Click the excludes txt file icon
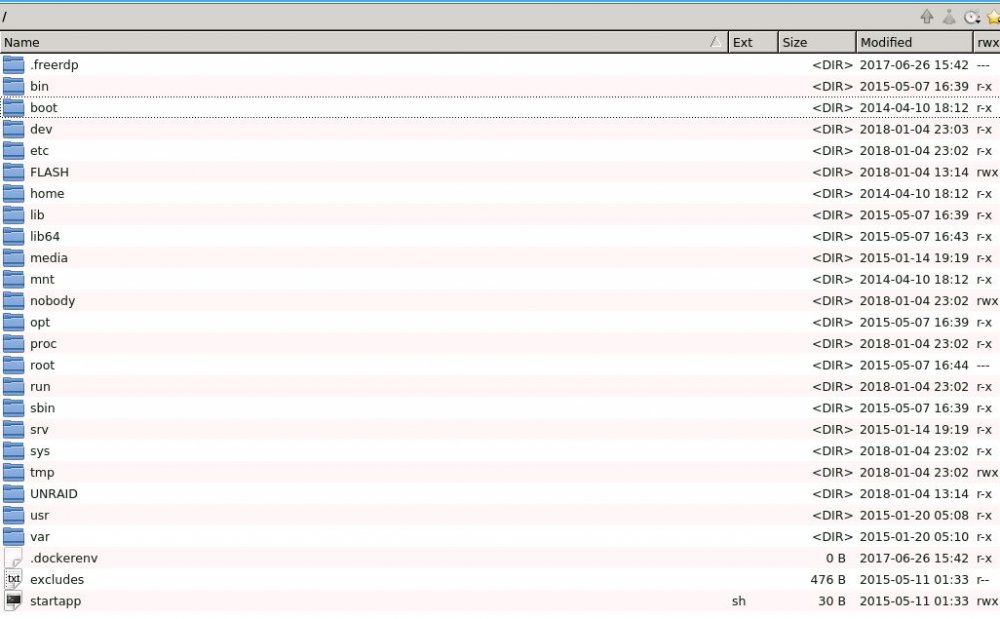Image resolution: width=1000 pixels, height=619 pixels. point(13,579)
